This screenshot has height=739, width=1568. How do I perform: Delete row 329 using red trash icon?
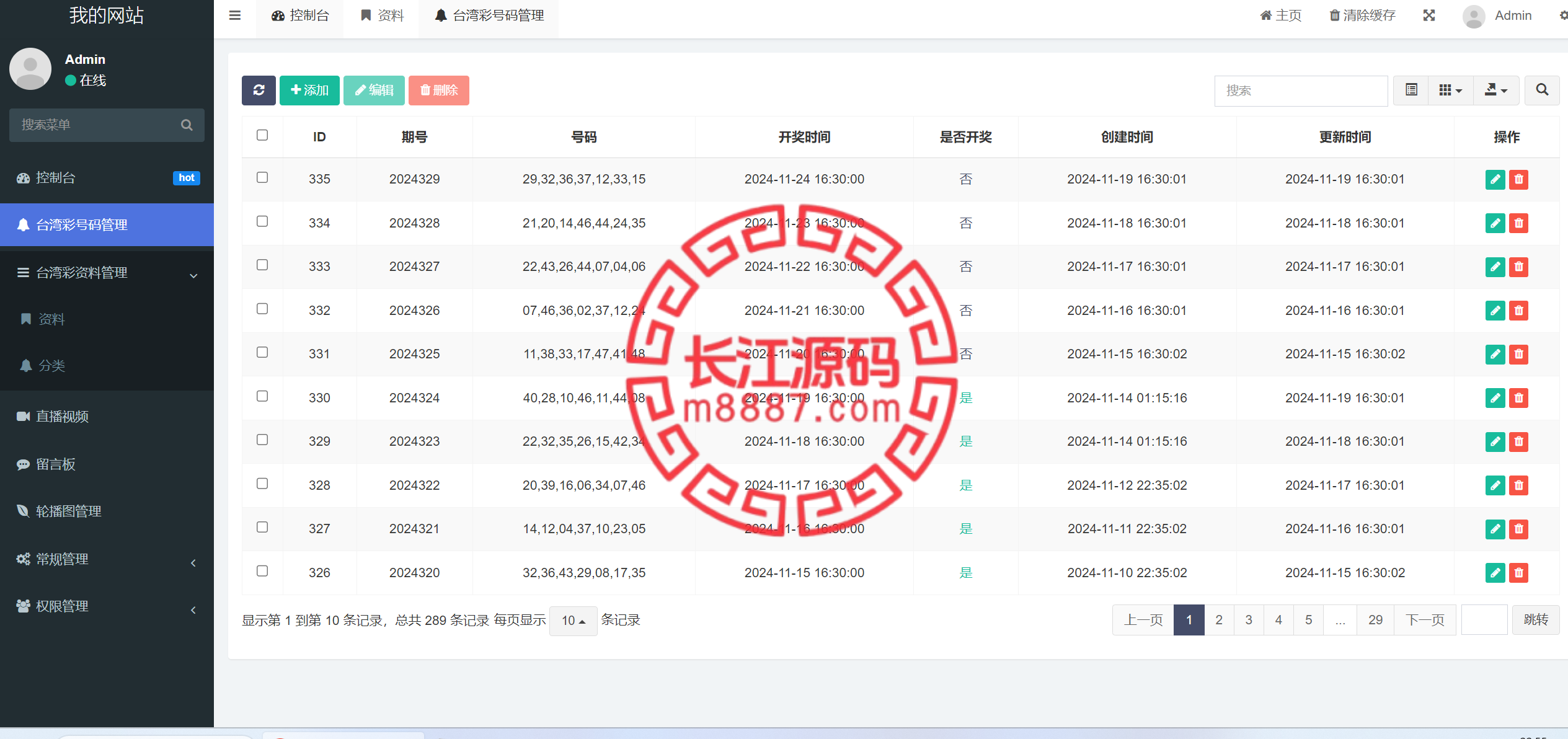1518,441
